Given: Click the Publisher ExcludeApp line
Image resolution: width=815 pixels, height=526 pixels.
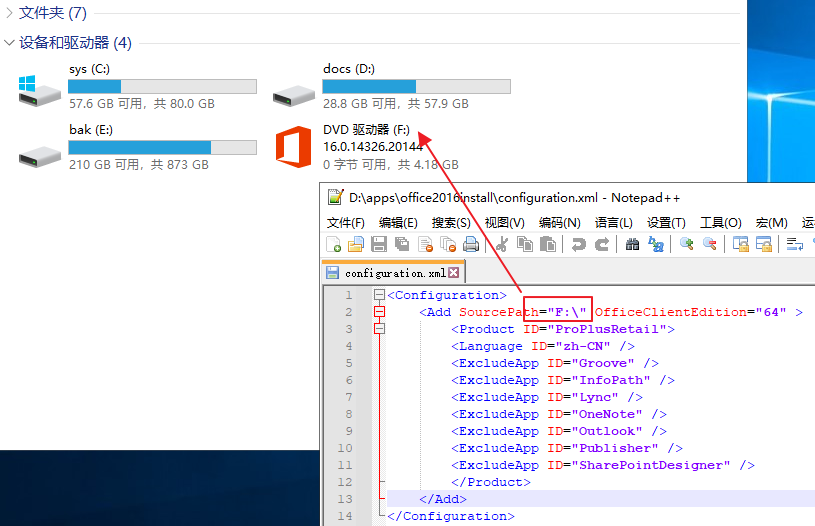Looking at the screenshot, I should [567, 448].
